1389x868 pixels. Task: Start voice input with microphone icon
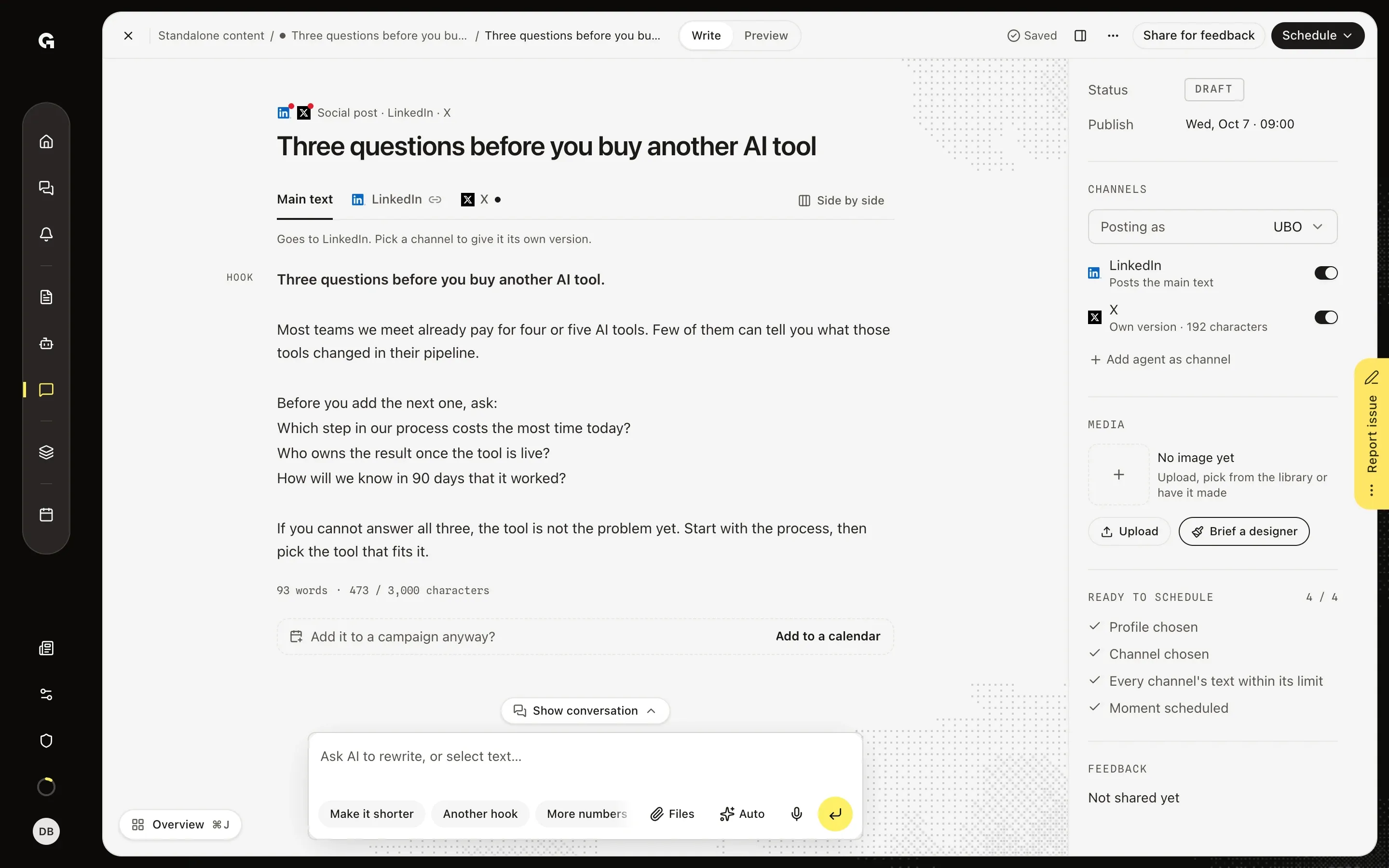pyautogui.click(x=797, y=814)
